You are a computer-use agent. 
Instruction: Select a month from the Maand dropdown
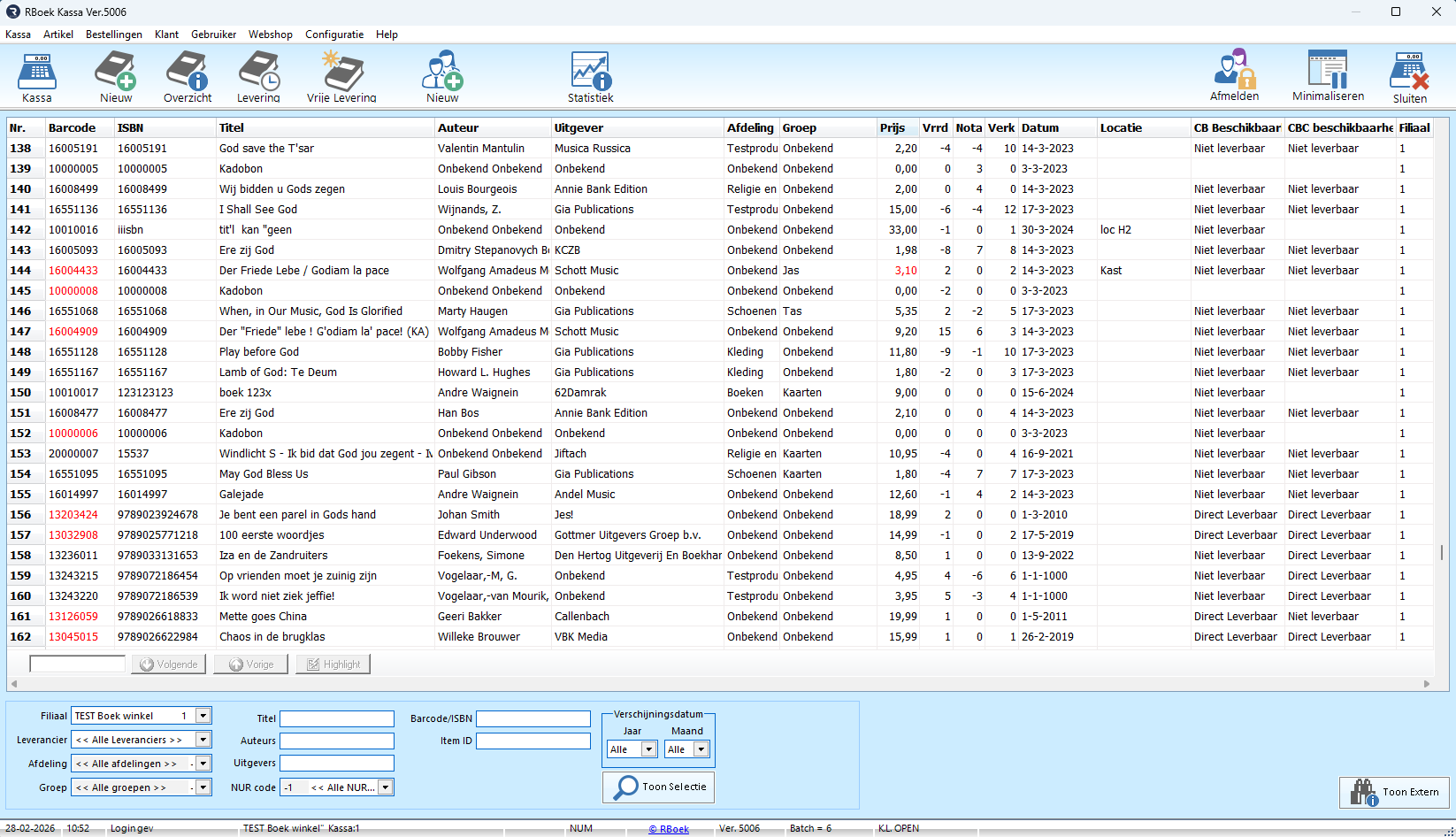tap(701, 749)
